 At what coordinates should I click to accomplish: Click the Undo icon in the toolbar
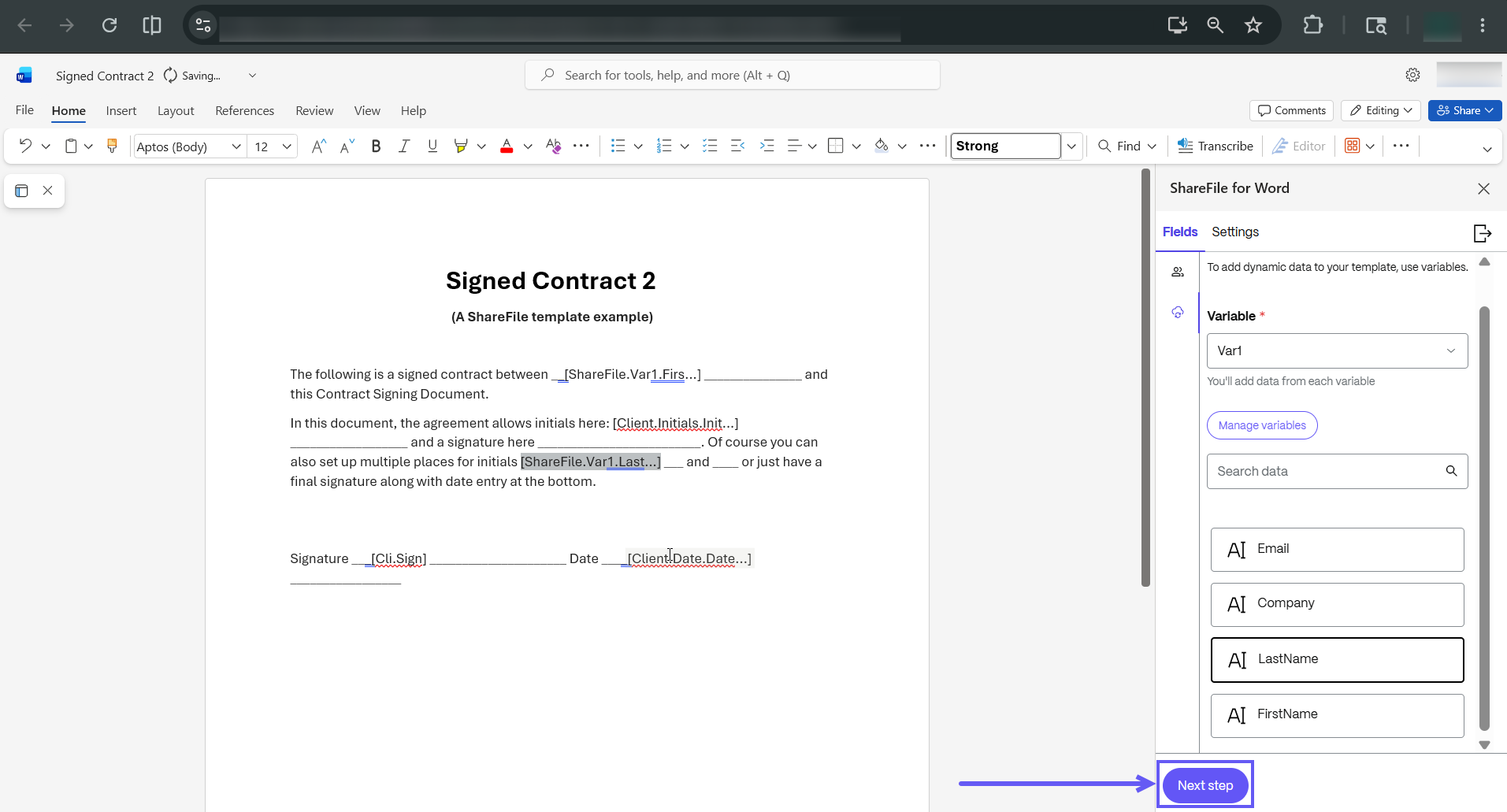click(25, 146)
